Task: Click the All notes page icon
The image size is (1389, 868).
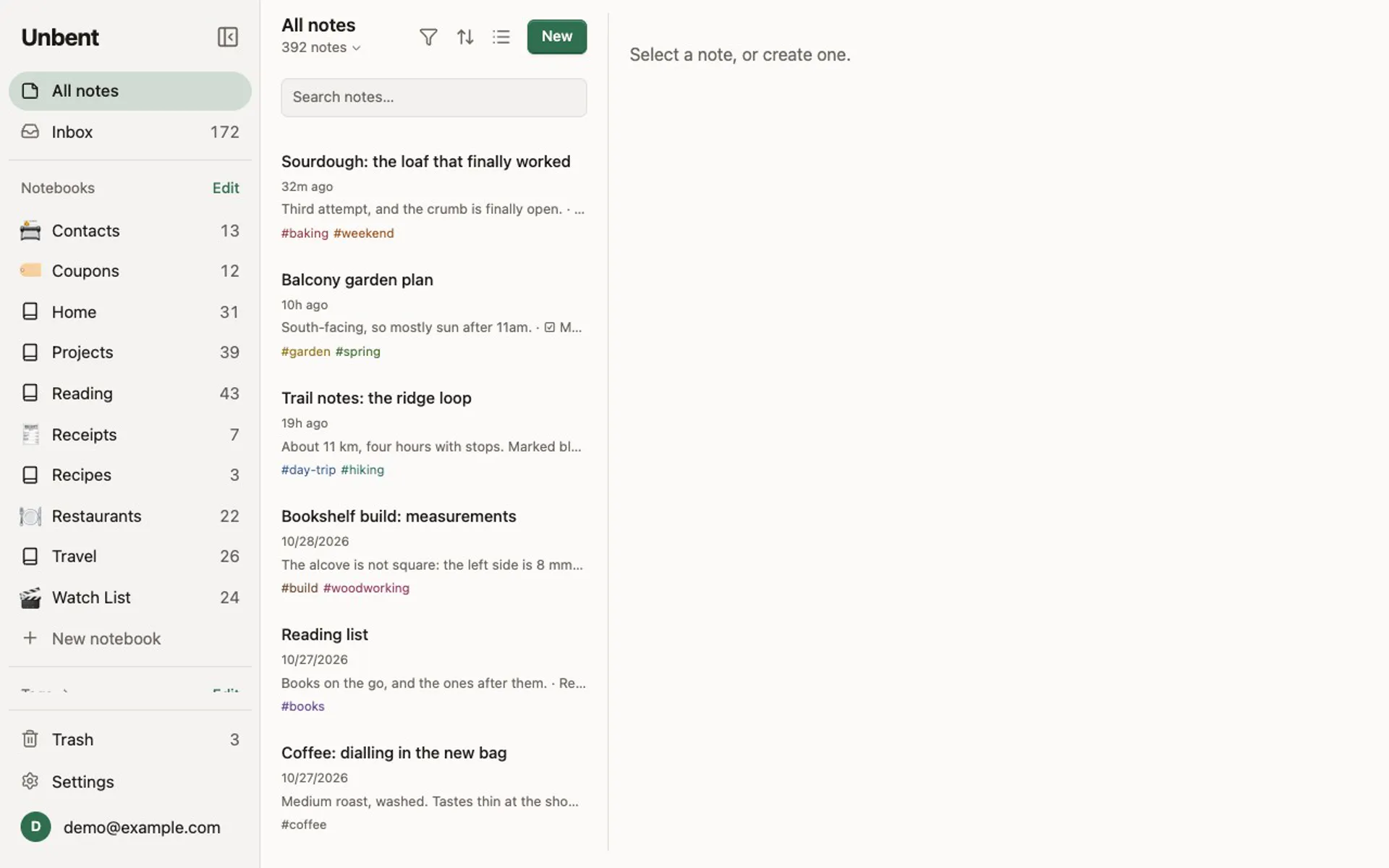Action: tap(30, 91)
